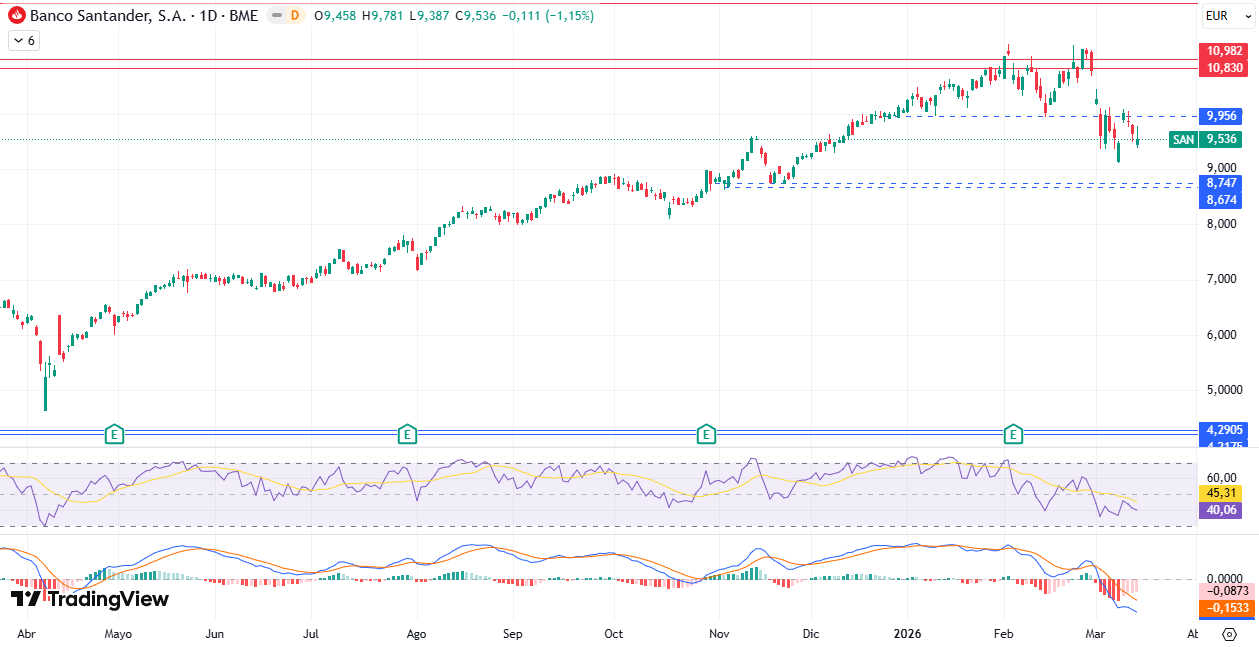The image size is (1259, 647).
Task: Select the blue 9,956 price level label
Action: (1221, 116)
